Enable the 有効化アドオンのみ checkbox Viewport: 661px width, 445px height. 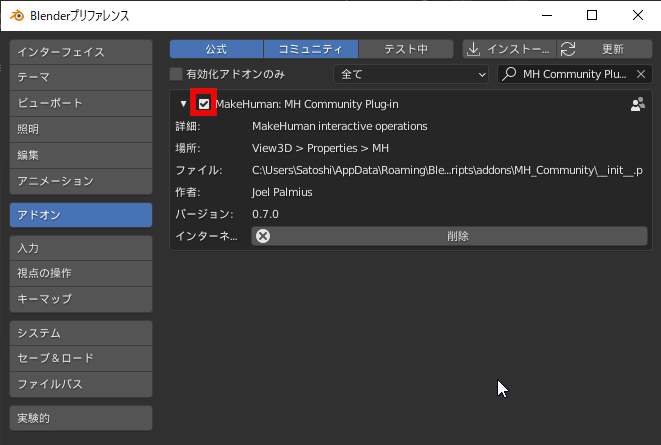176,74
